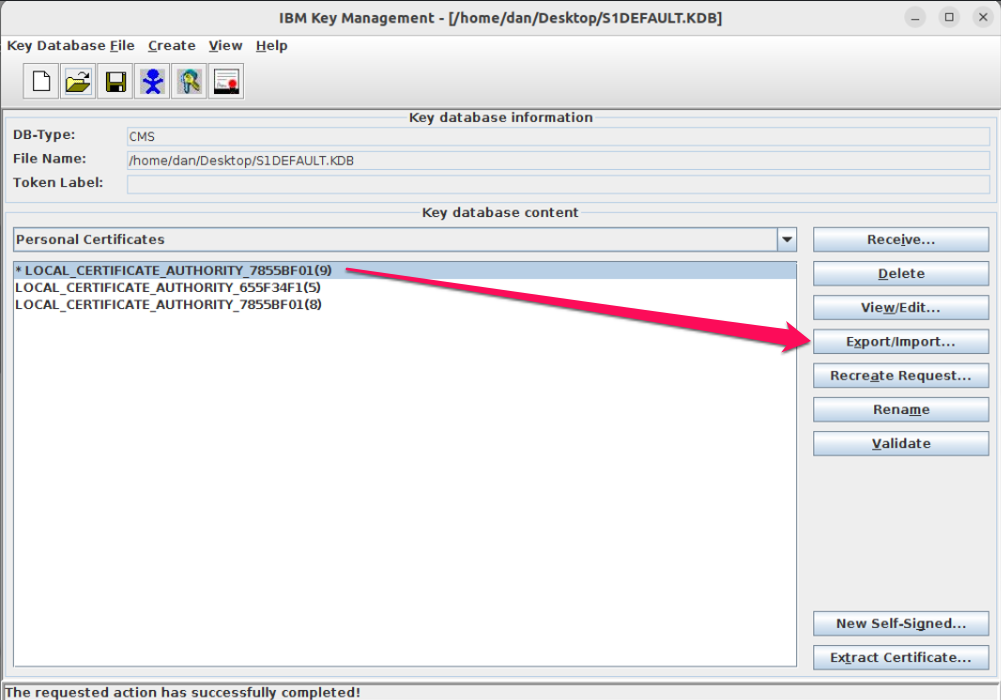Open the Help menu

[271, 45]
